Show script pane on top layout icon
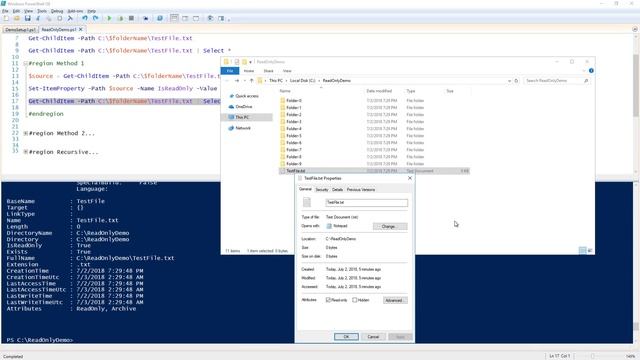This screenshot has width=640, height=360. coord(174,18)
